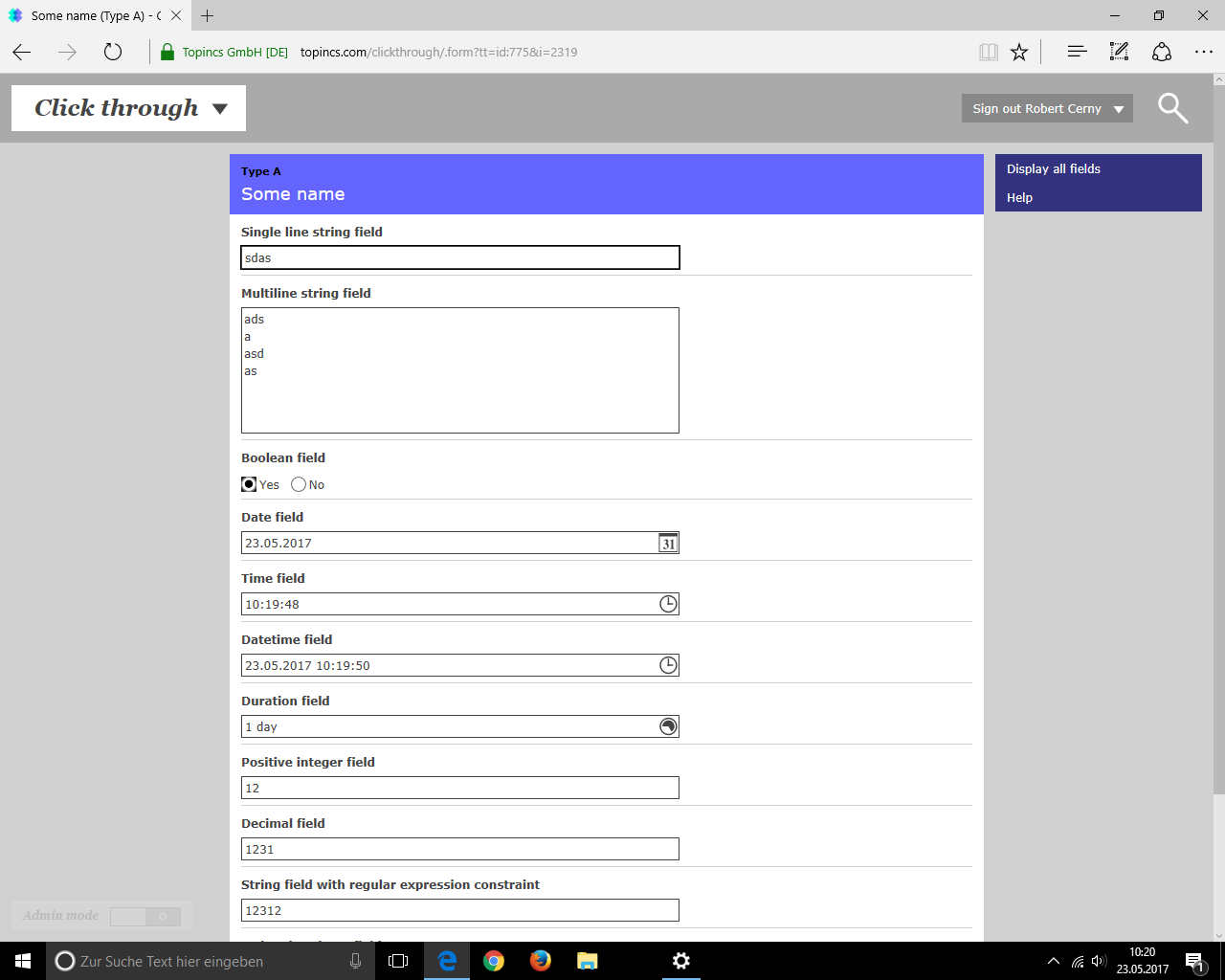Open Edge more options ellipsis menu

click(1204, 53)
